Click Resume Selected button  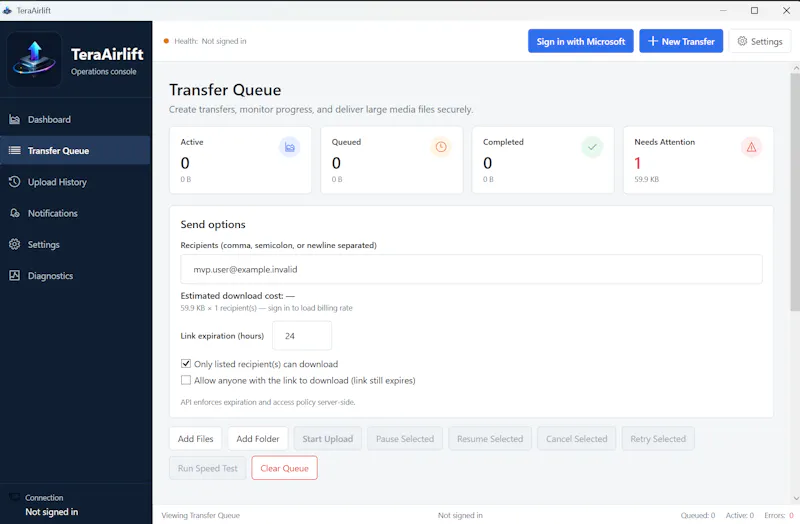(490, 439)
